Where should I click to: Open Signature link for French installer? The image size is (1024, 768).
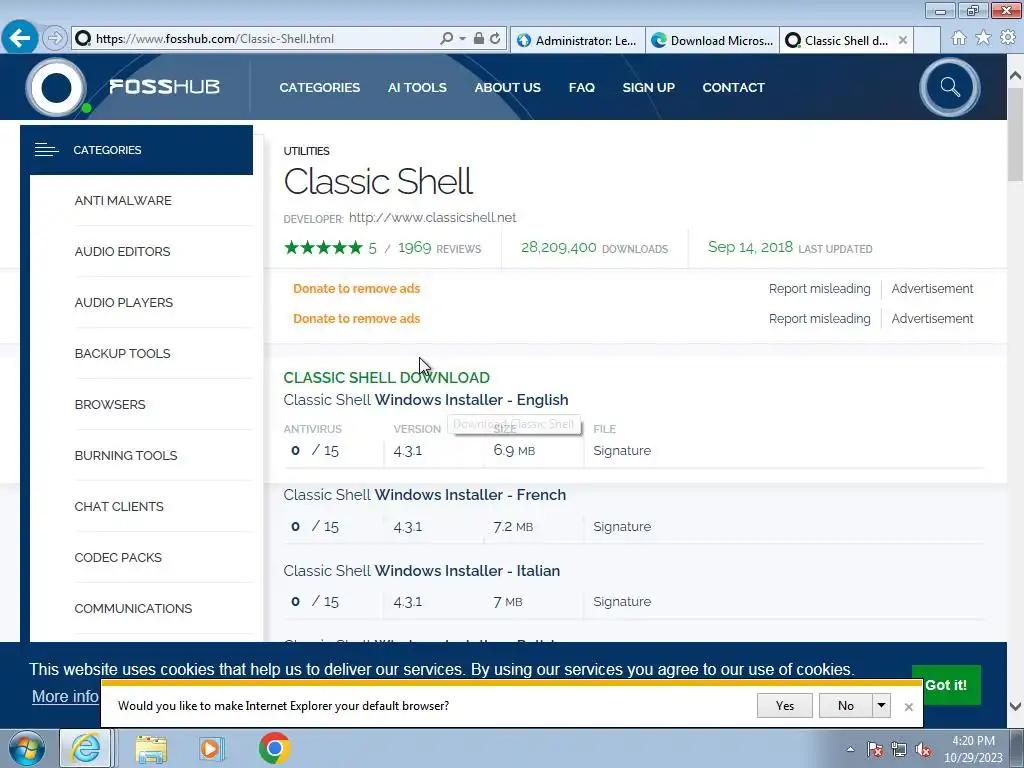pos(622,526)
